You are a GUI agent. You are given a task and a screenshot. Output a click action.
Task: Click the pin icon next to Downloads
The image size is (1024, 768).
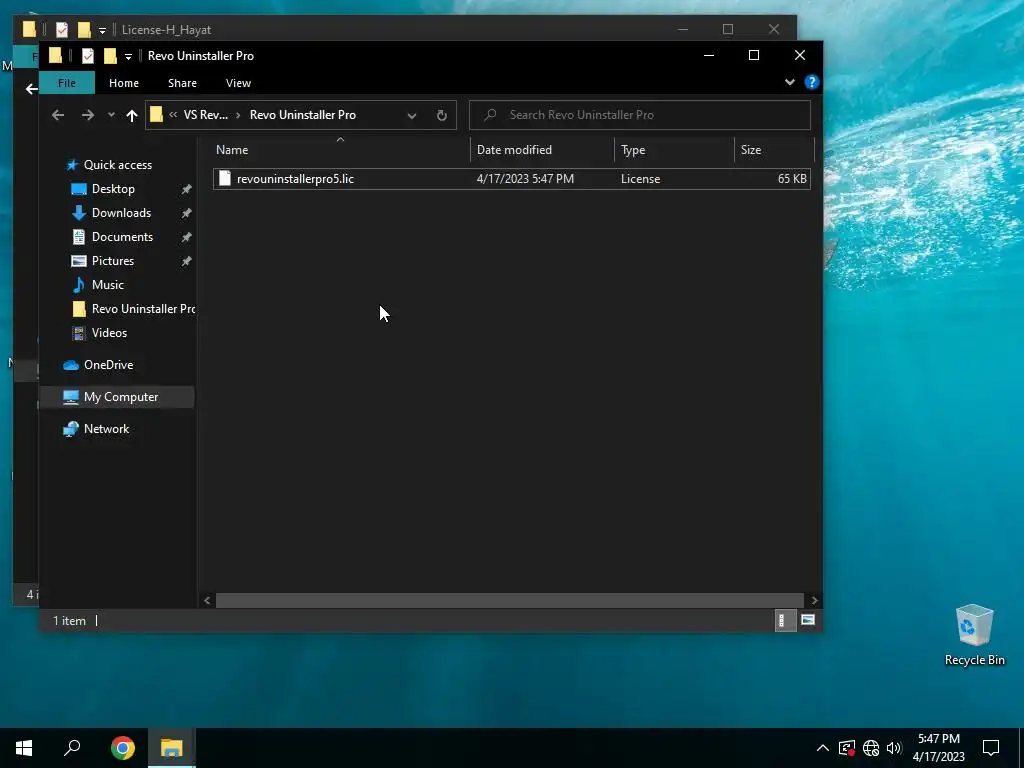click(186, 214)
